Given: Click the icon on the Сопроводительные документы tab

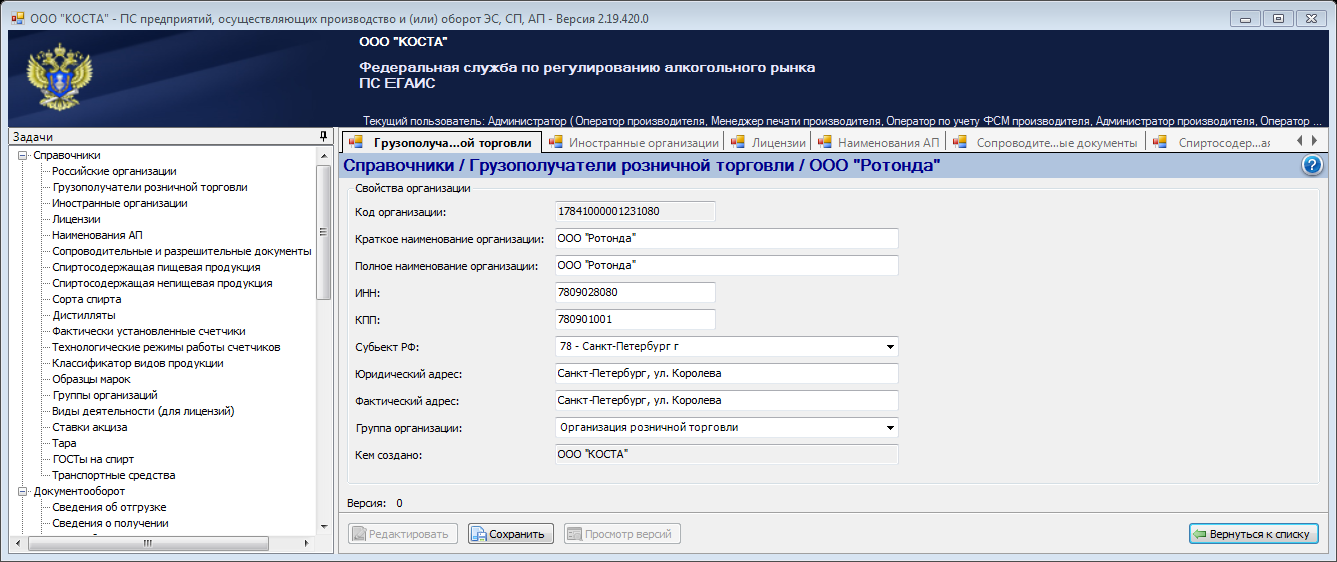Looking at the screenshot, I should [960, 142].
